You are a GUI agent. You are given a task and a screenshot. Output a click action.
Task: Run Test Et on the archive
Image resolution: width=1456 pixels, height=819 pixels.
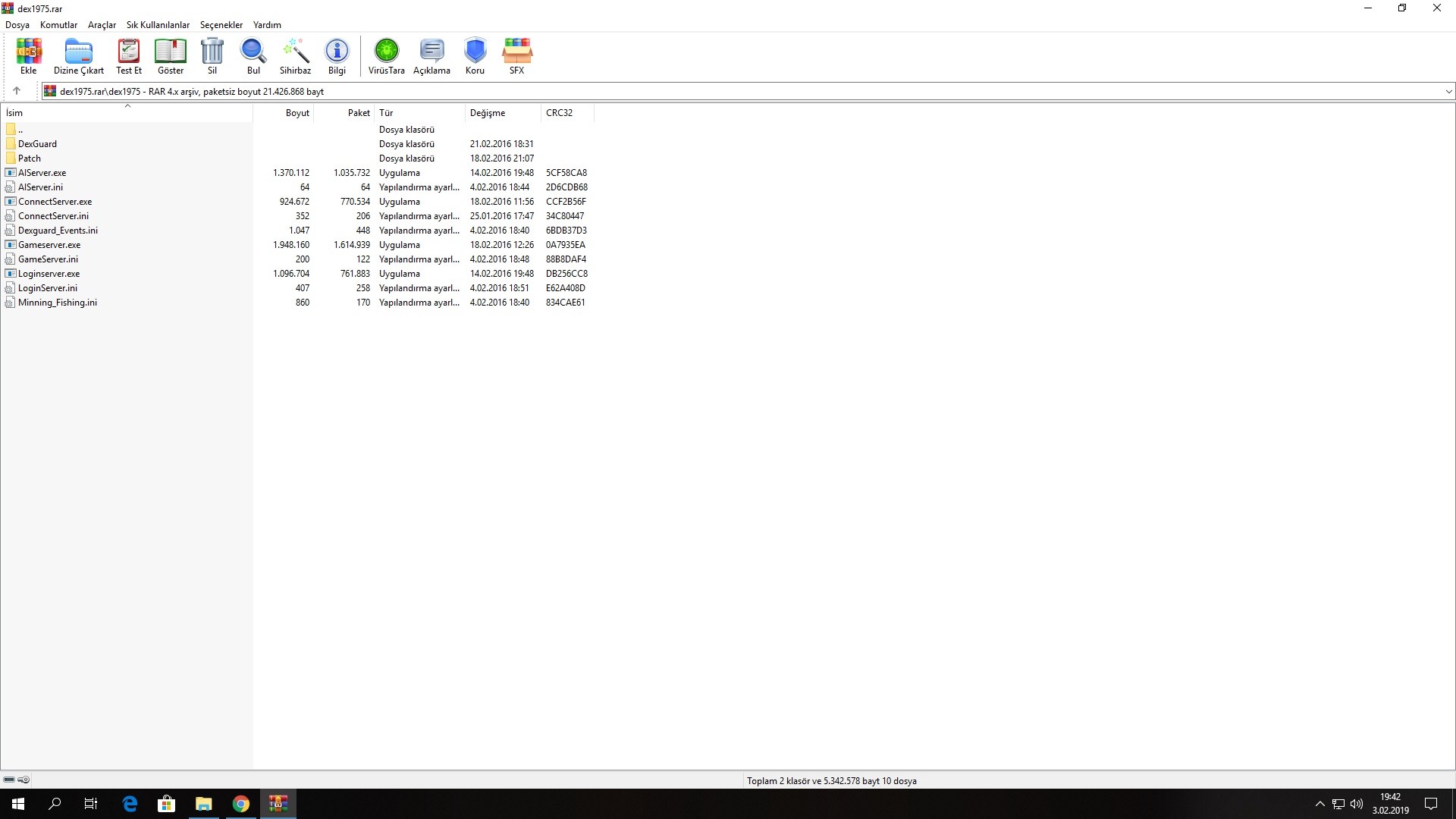129,56
